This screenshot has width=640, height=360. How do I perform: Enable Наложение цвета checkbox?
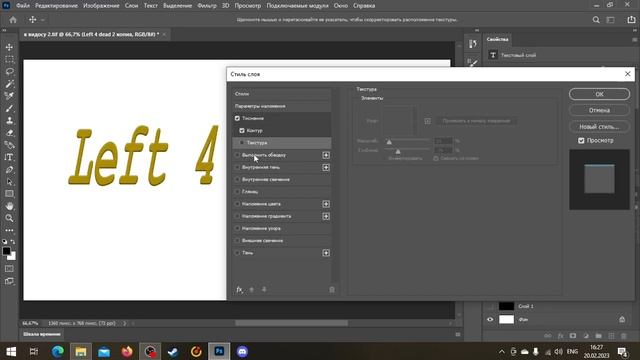point(237,204)
